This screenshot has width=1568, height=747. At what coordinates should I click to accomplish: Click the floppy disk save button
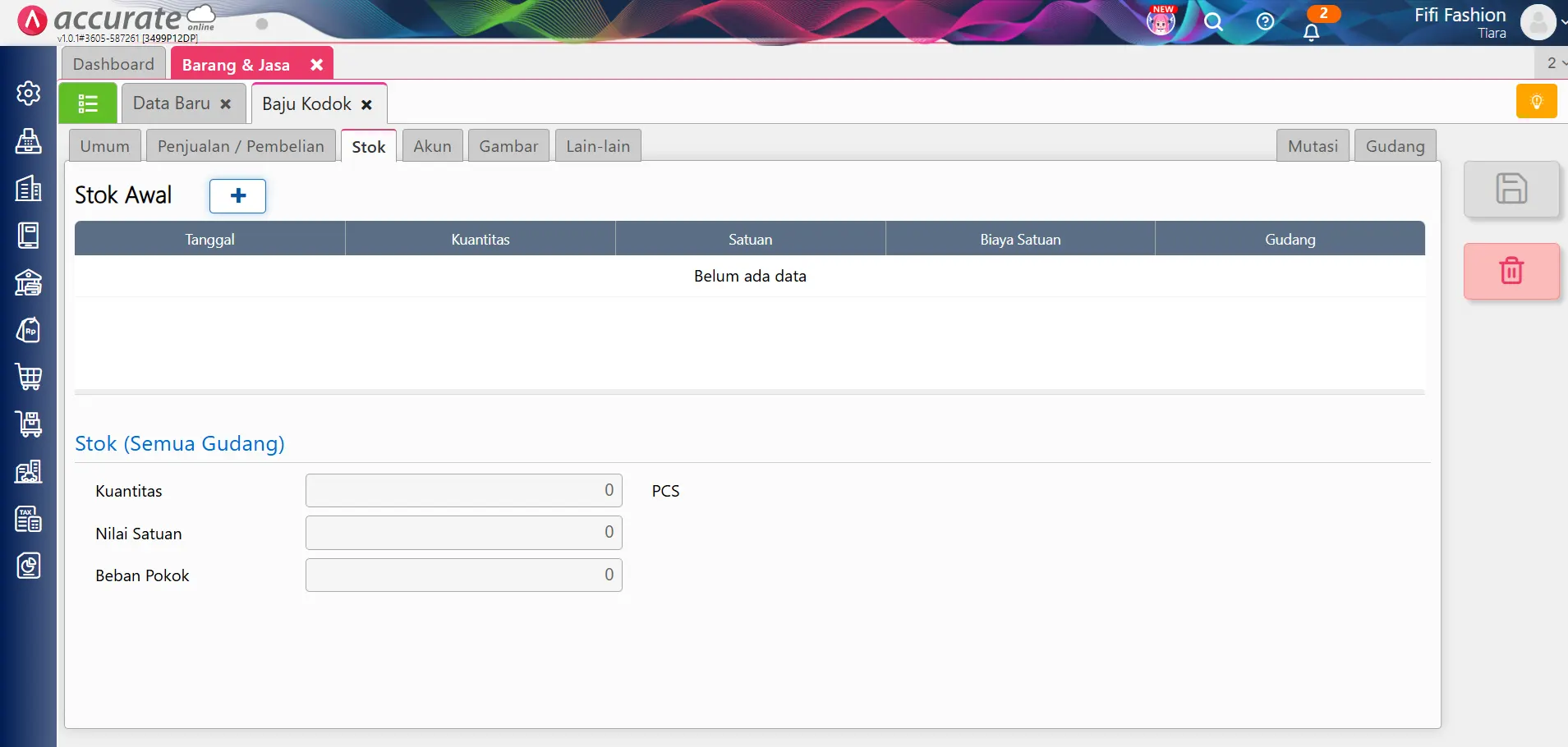pyautogui.click(x=1511, y=189)
